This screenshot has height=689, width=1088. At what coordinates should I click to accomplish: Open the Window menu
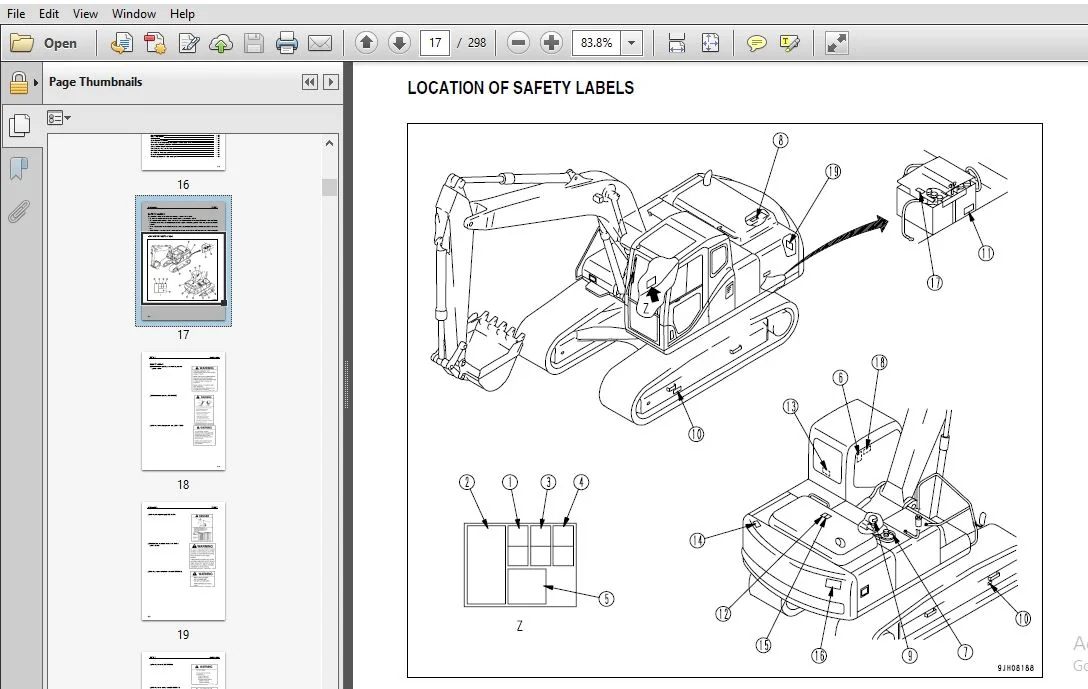tap(133, 13)
